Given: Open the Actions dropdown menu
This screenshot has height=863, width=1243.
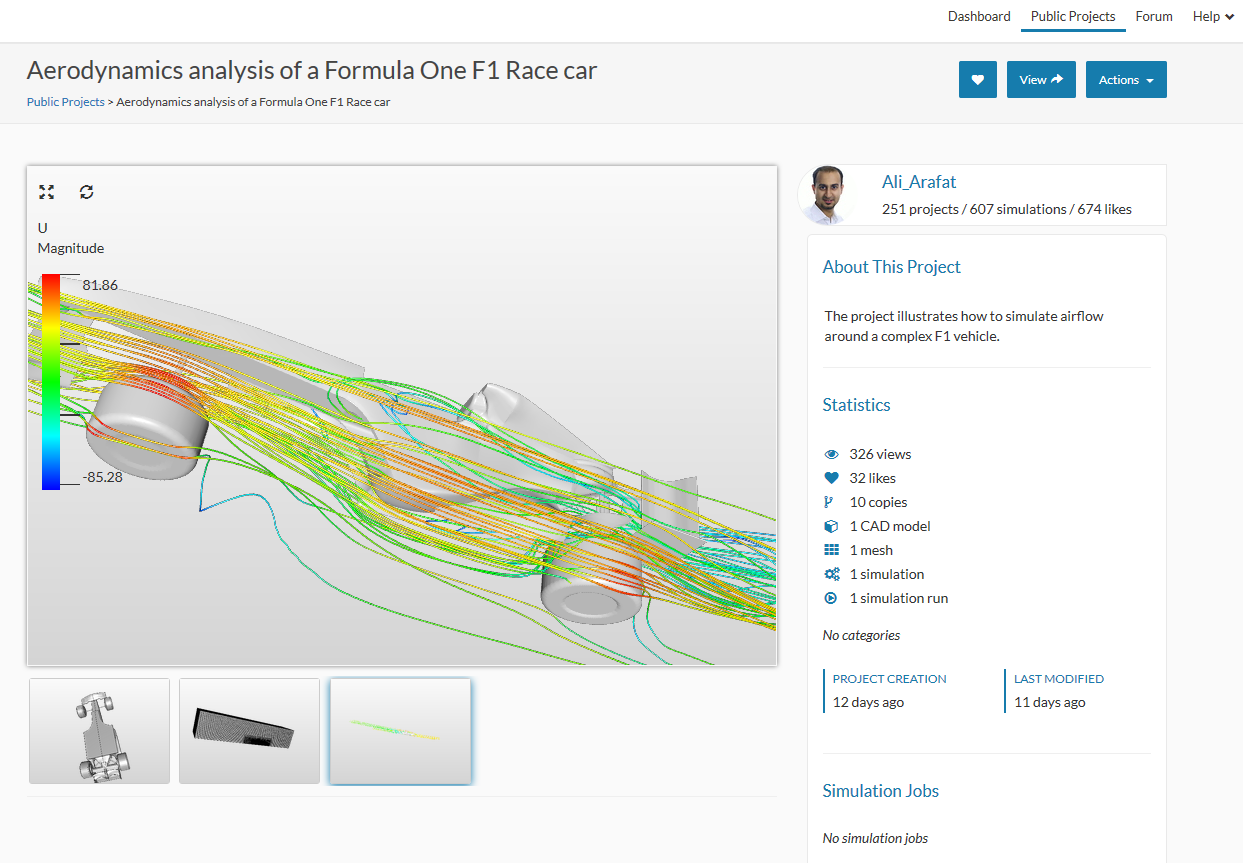Looking at the screenshot, I should [x=1126, y=80].
